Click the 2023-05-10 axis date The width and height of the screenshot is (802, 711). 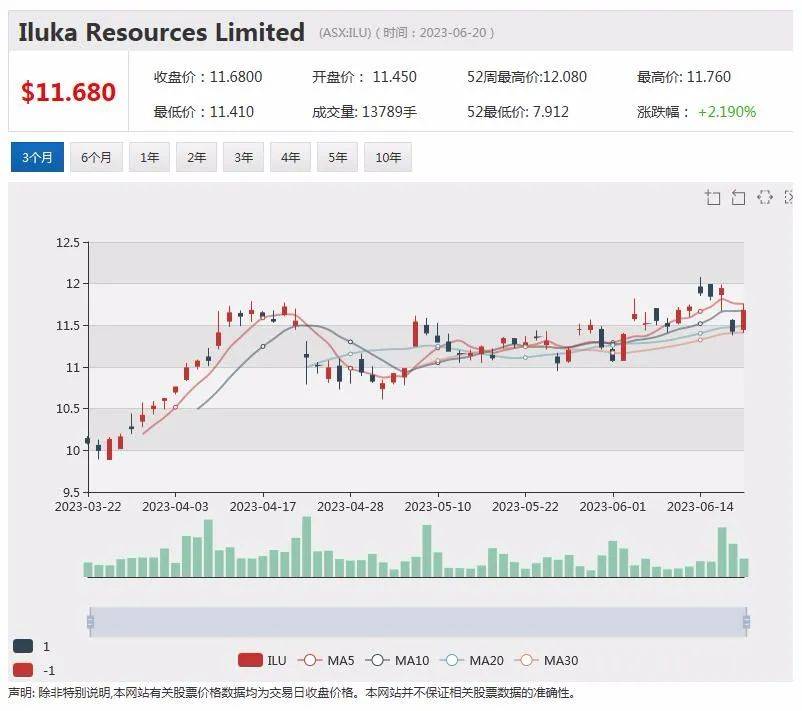click(x=438, y=506)
